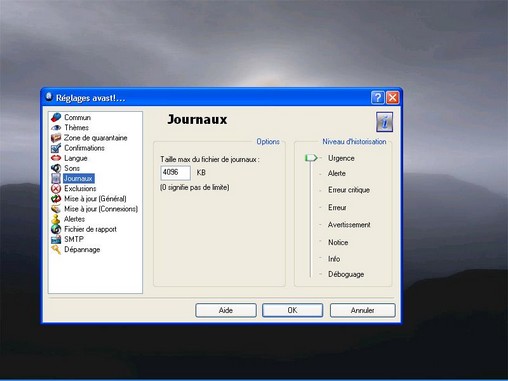This screenshot has height=381, width=508.
Task: Click the Zone de quarantaine chest icon
Action: pyautogui.click(x=56, y=138)
